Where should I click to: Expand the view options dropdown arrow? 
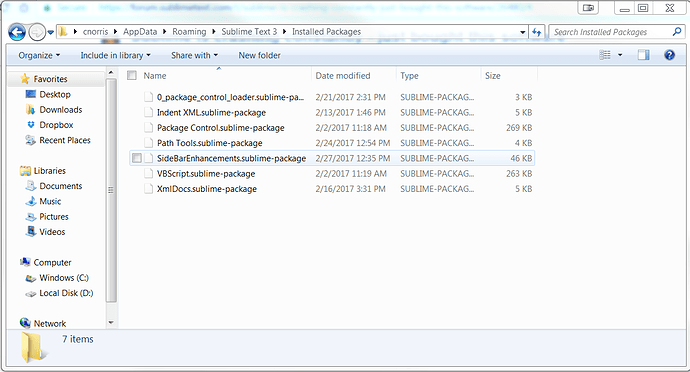620,55
